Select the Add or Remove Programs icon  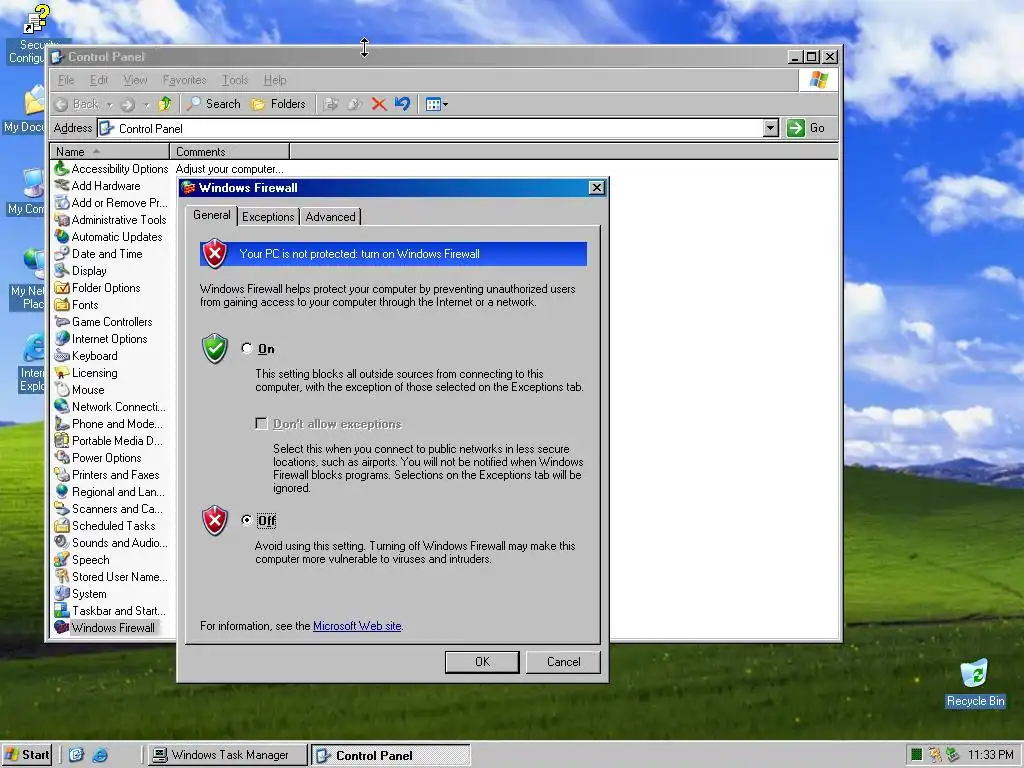(x=61, y=202)
